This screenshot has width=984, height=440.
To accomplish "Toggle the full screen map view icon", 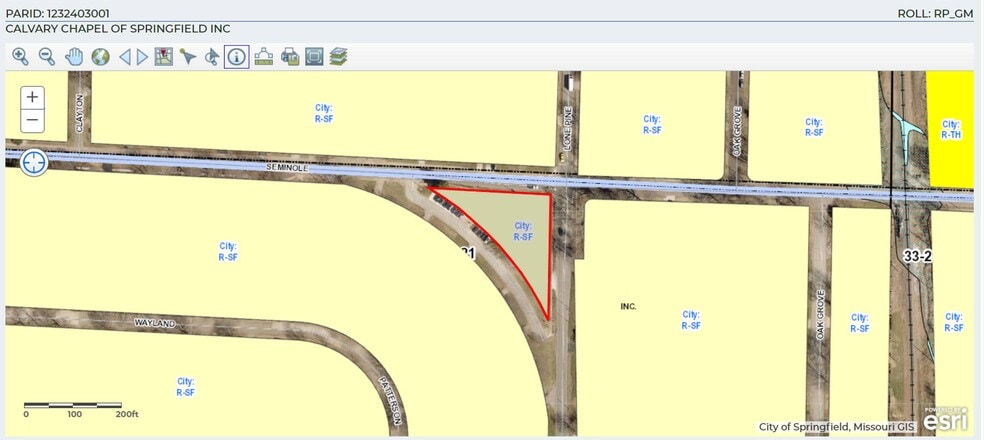I will pyautogui.click(x=314, y=57).
